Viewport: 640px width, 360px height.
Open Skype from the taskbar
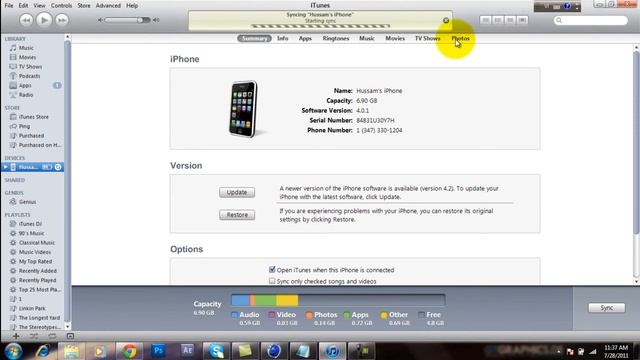coord(216,351)
